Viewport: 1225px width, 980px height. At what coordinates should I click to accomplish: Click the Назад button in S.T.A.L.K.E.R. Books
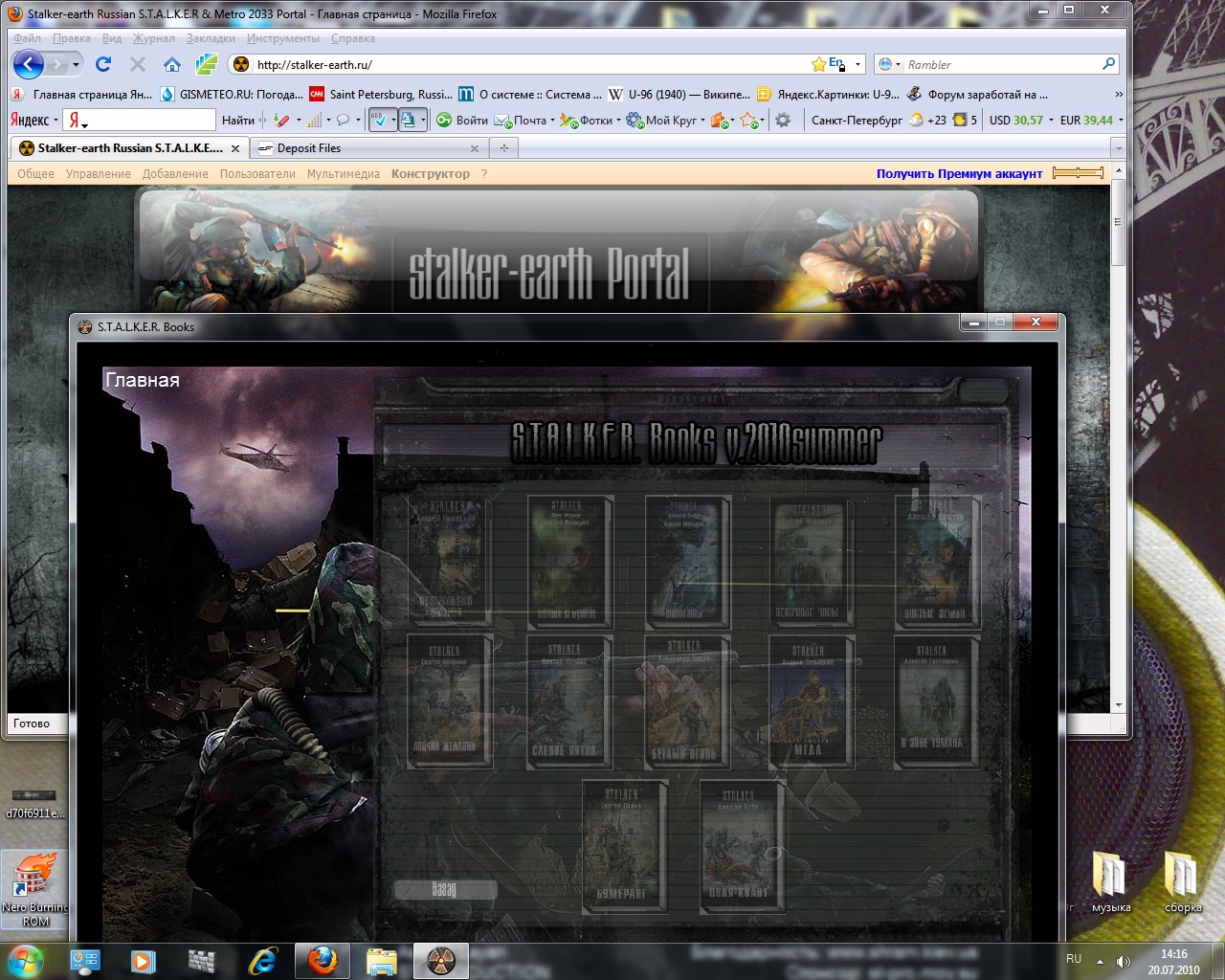click(x=445, y=889)
